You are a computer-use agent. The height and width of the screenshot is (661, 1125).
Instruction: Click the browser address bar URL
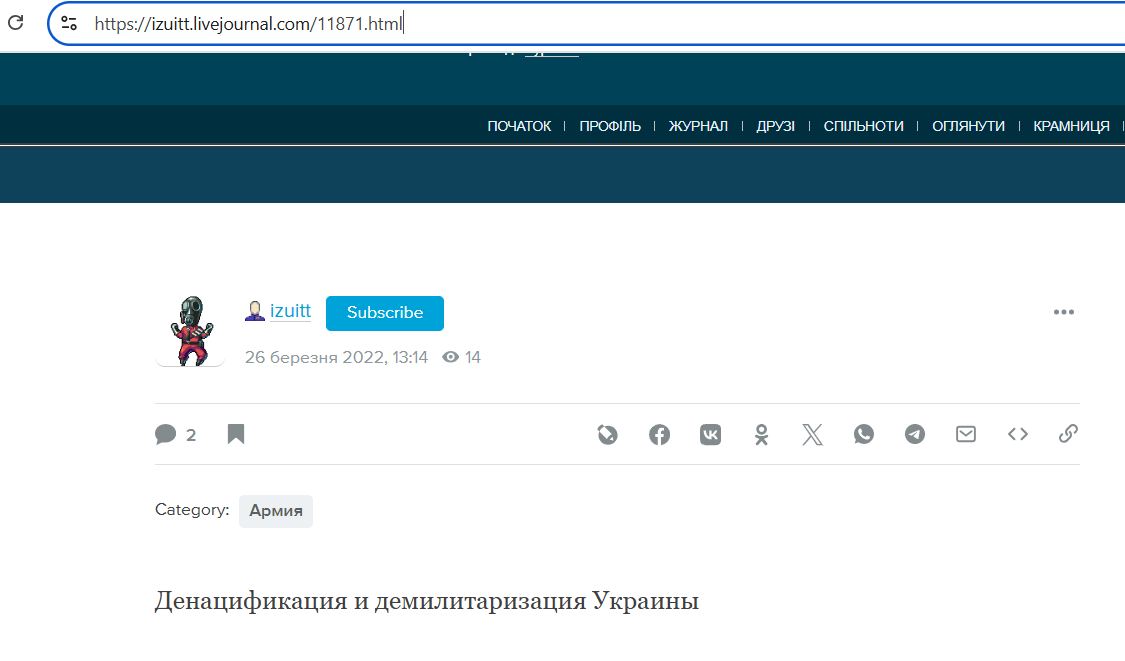pos(248,23)
